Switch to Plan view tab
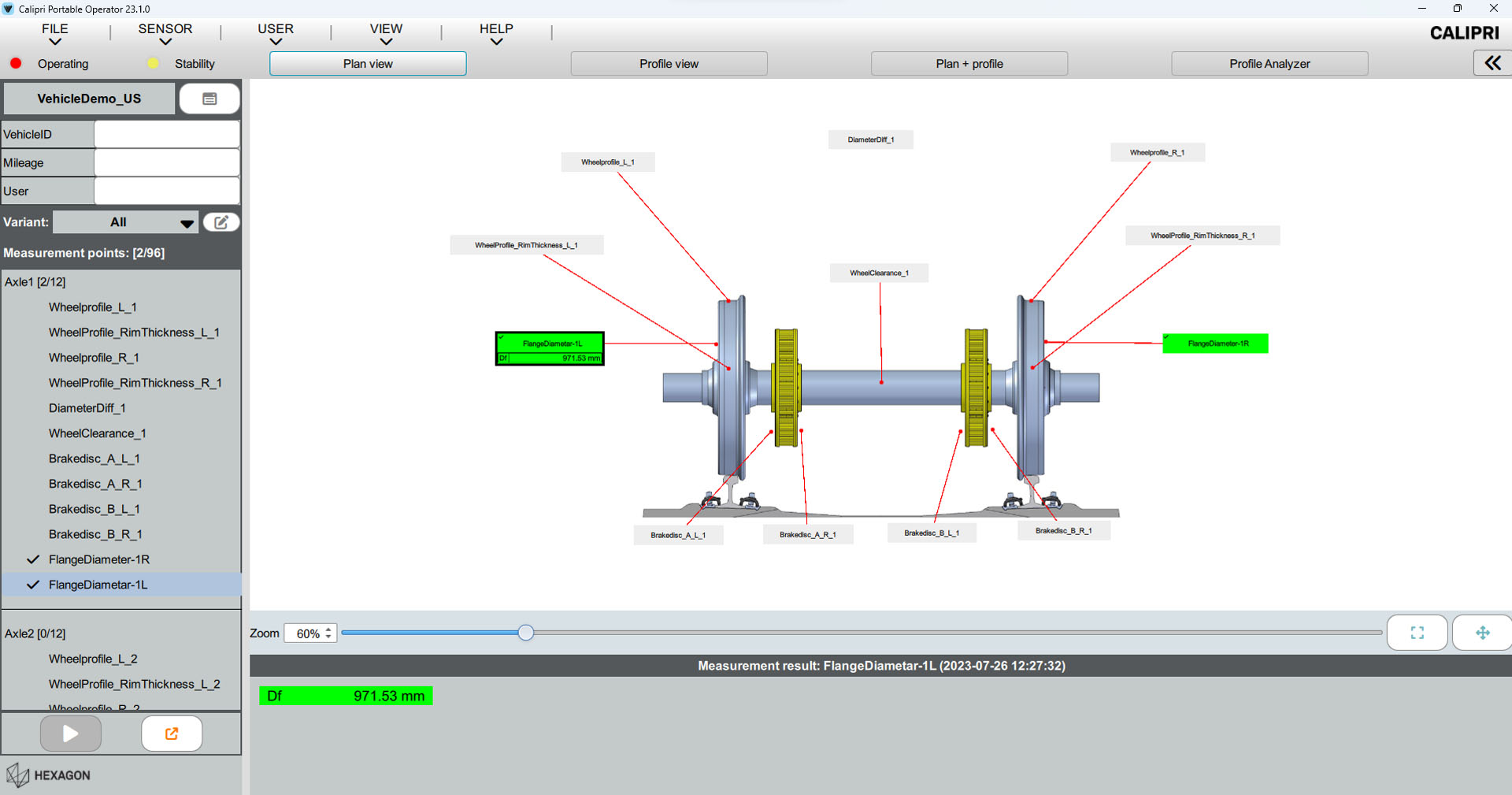 (x=368, y=64)
